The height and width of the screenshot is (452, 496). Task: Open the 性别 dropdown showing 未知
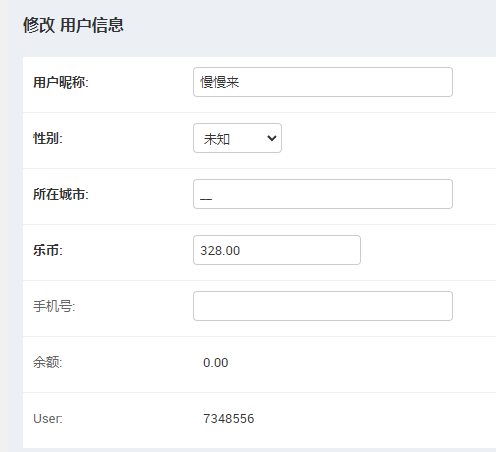point(237,138)
